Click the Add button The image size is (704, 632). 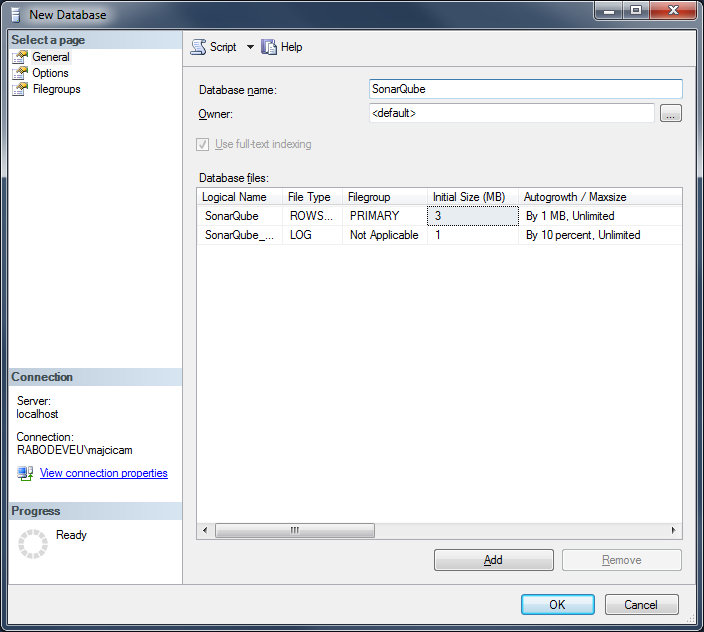(493, 560)
